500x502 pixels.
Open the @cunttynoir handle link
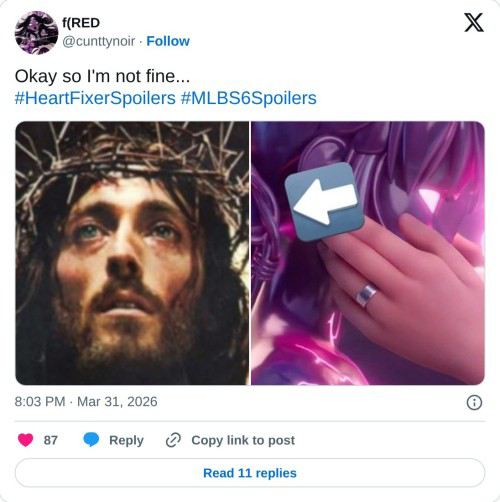pos(98,41)
